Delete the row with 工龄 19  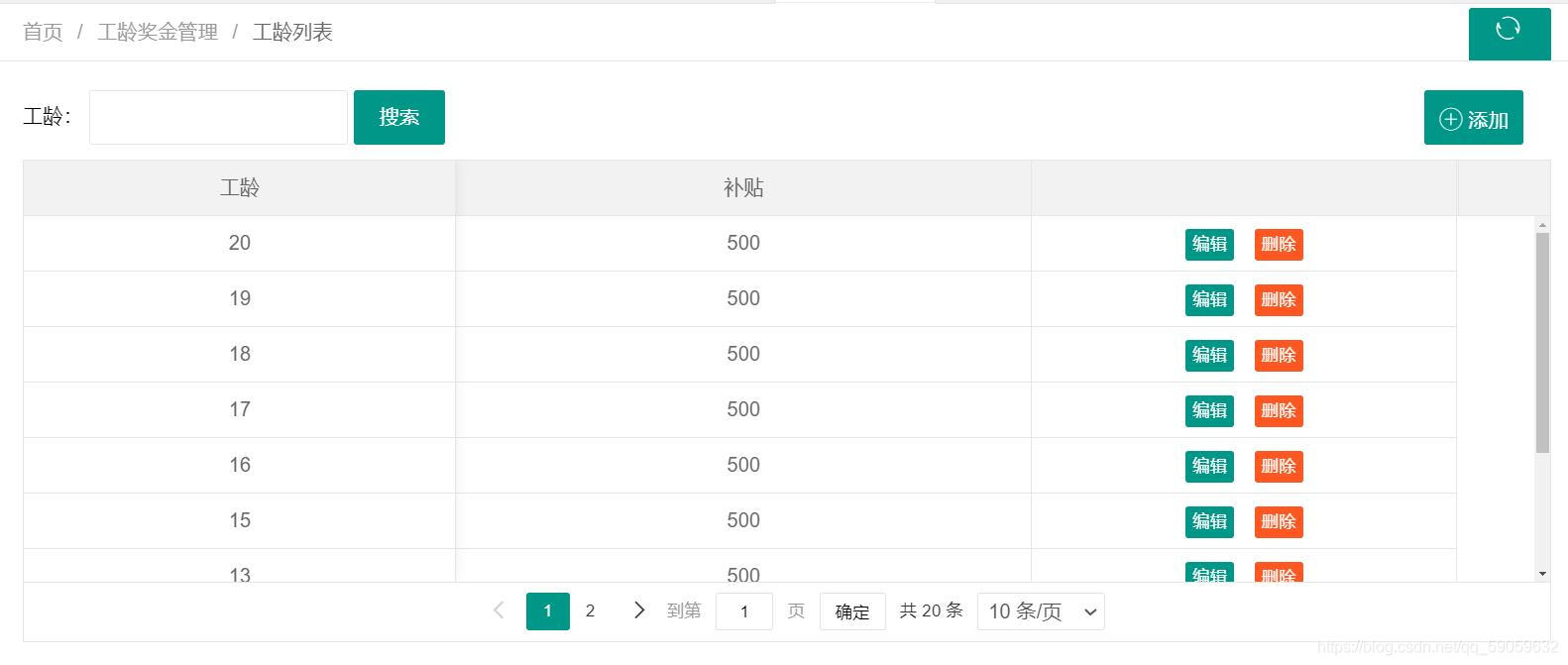pos(1279,299)
